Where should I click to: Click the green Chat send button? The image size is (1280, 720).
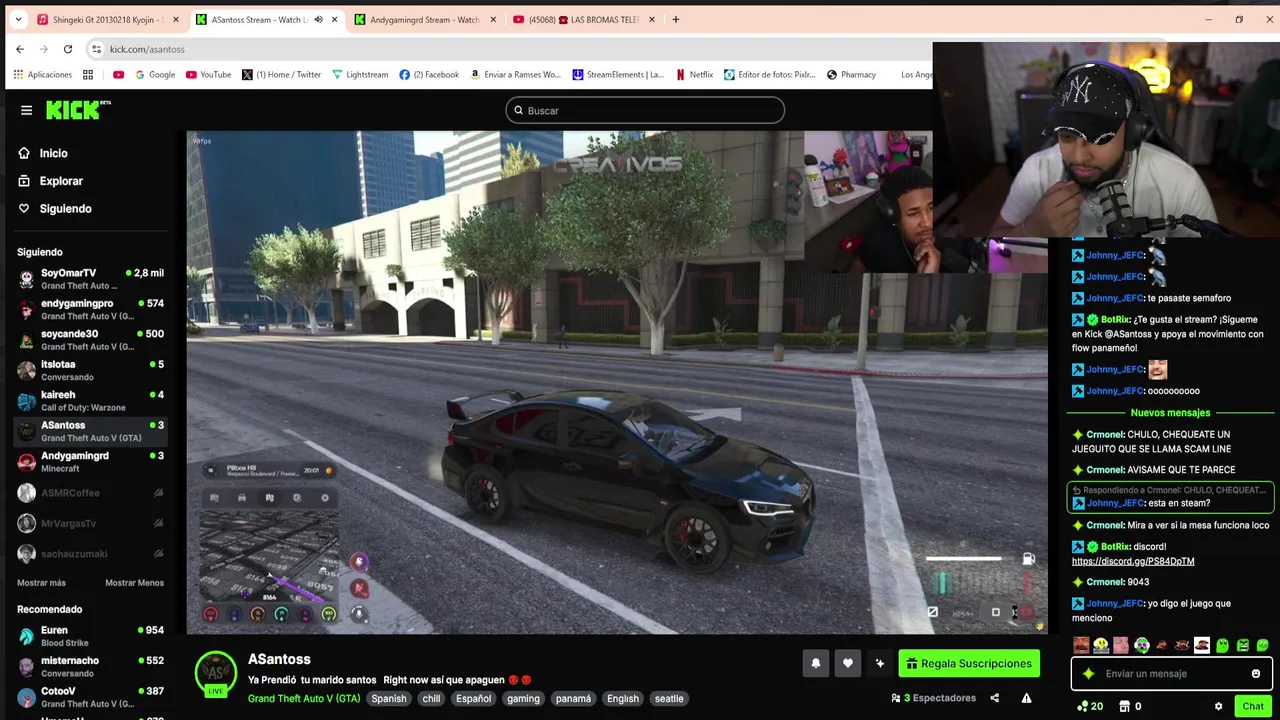pyautogui.click(x=1253, y=706)
